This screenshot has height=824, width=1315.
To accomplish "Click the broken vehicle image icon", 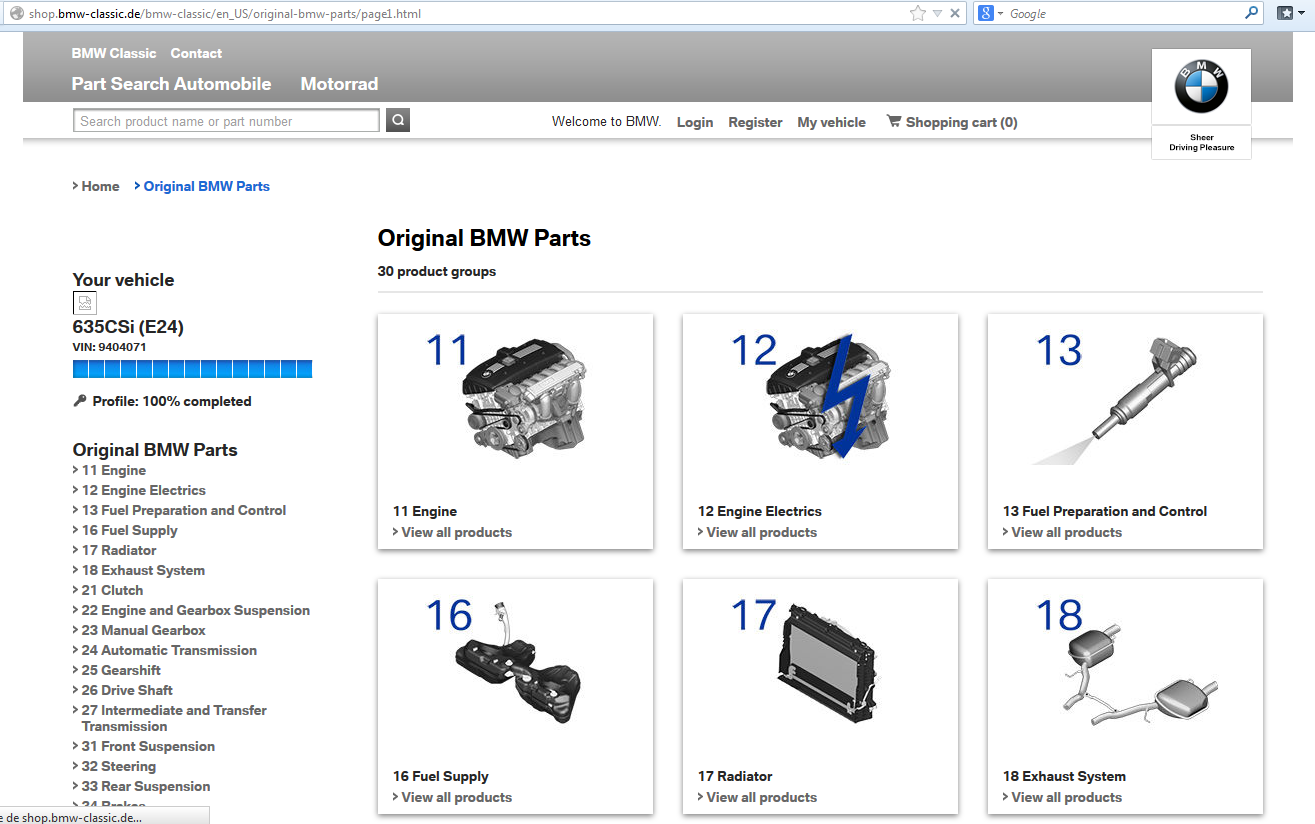I will (x=85, y=304).
